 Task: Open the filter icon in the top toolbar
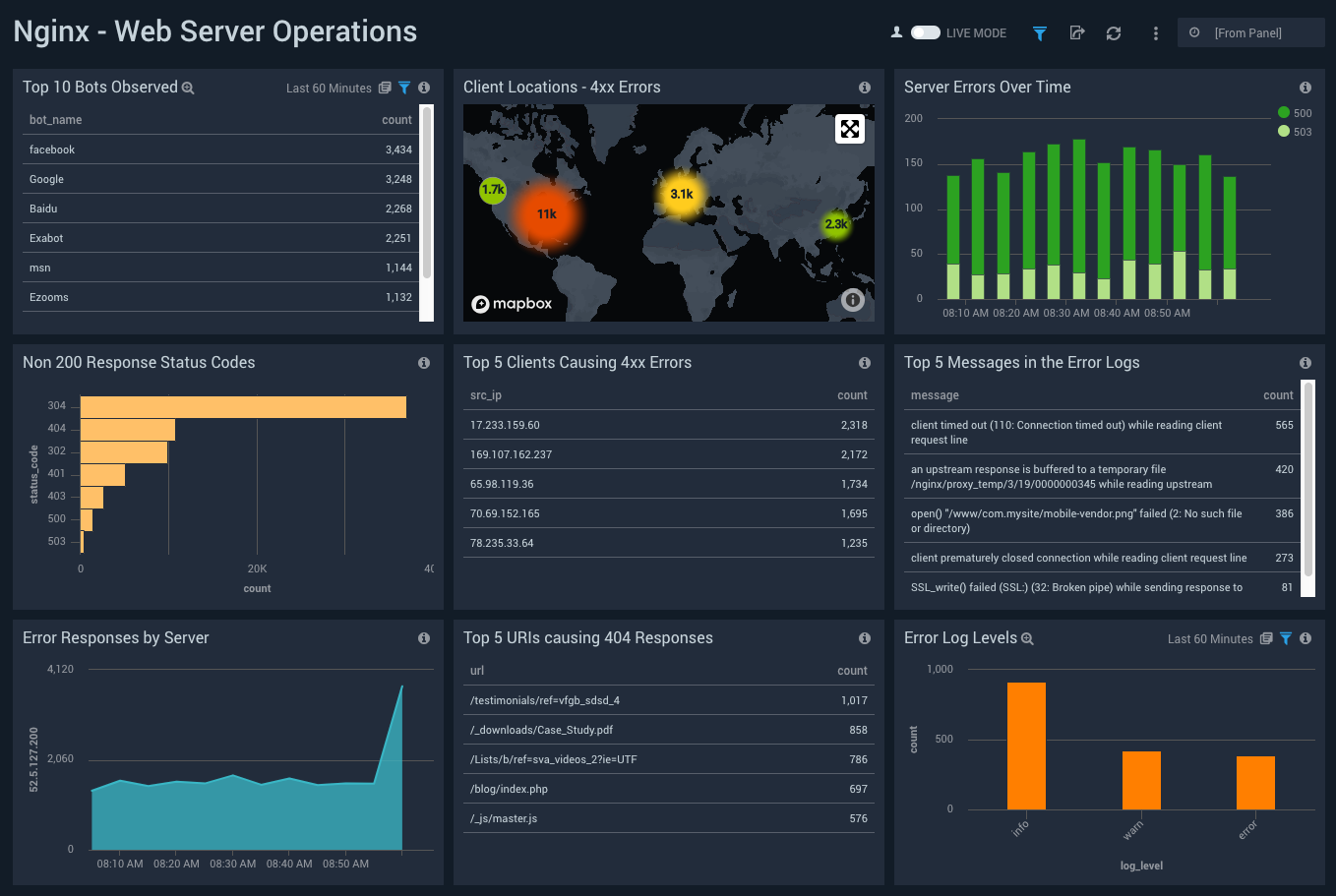click(1039, 32)
